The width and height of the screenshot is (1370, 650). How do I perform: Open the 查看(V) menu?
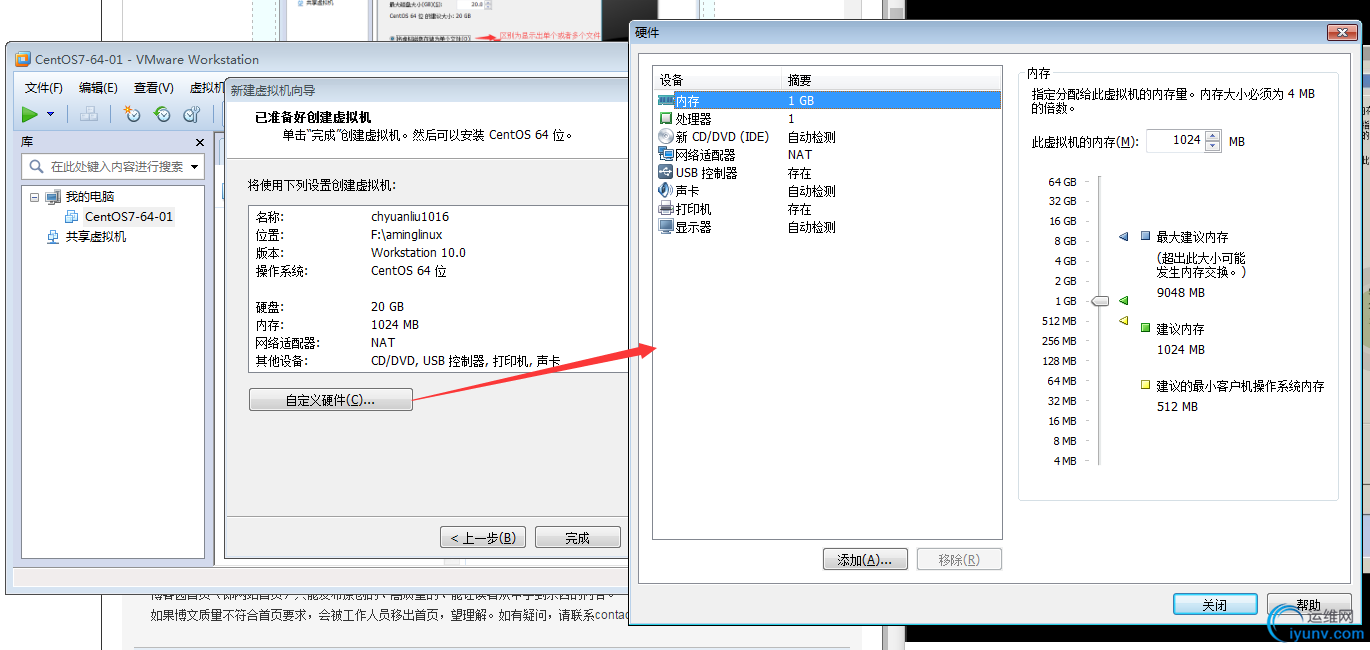153,88
